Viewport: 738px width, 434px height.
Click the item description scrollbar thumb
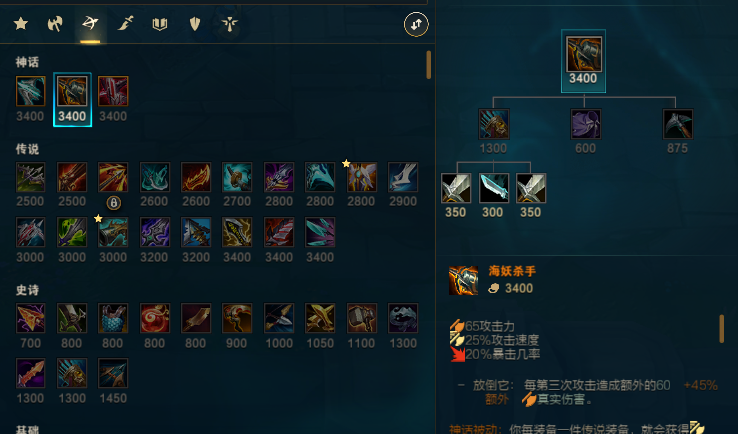[x=722, y=329]
